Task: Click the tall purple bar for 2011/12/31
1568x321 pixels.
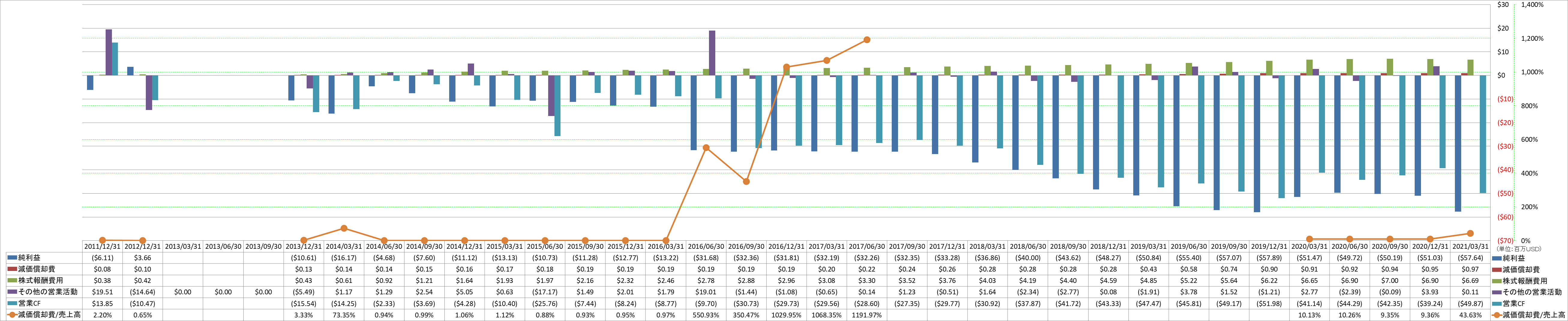Action: click(108, 52)
